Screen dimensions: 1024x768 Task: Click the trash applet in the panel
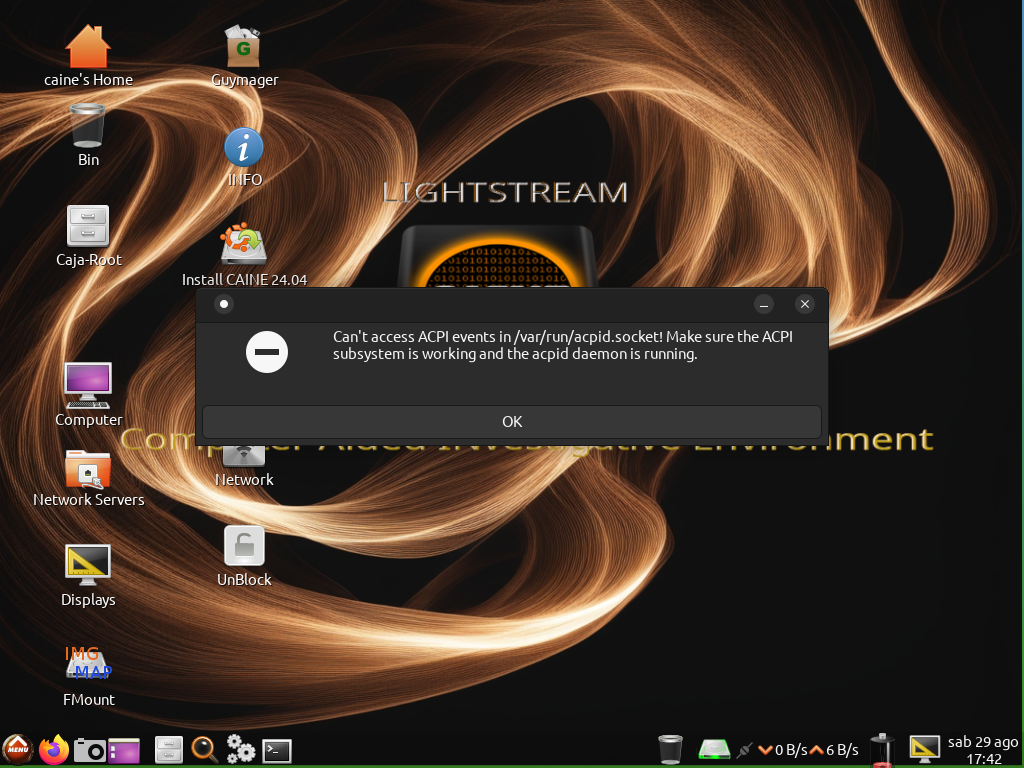pyautogui.click(x=670, y=749)
